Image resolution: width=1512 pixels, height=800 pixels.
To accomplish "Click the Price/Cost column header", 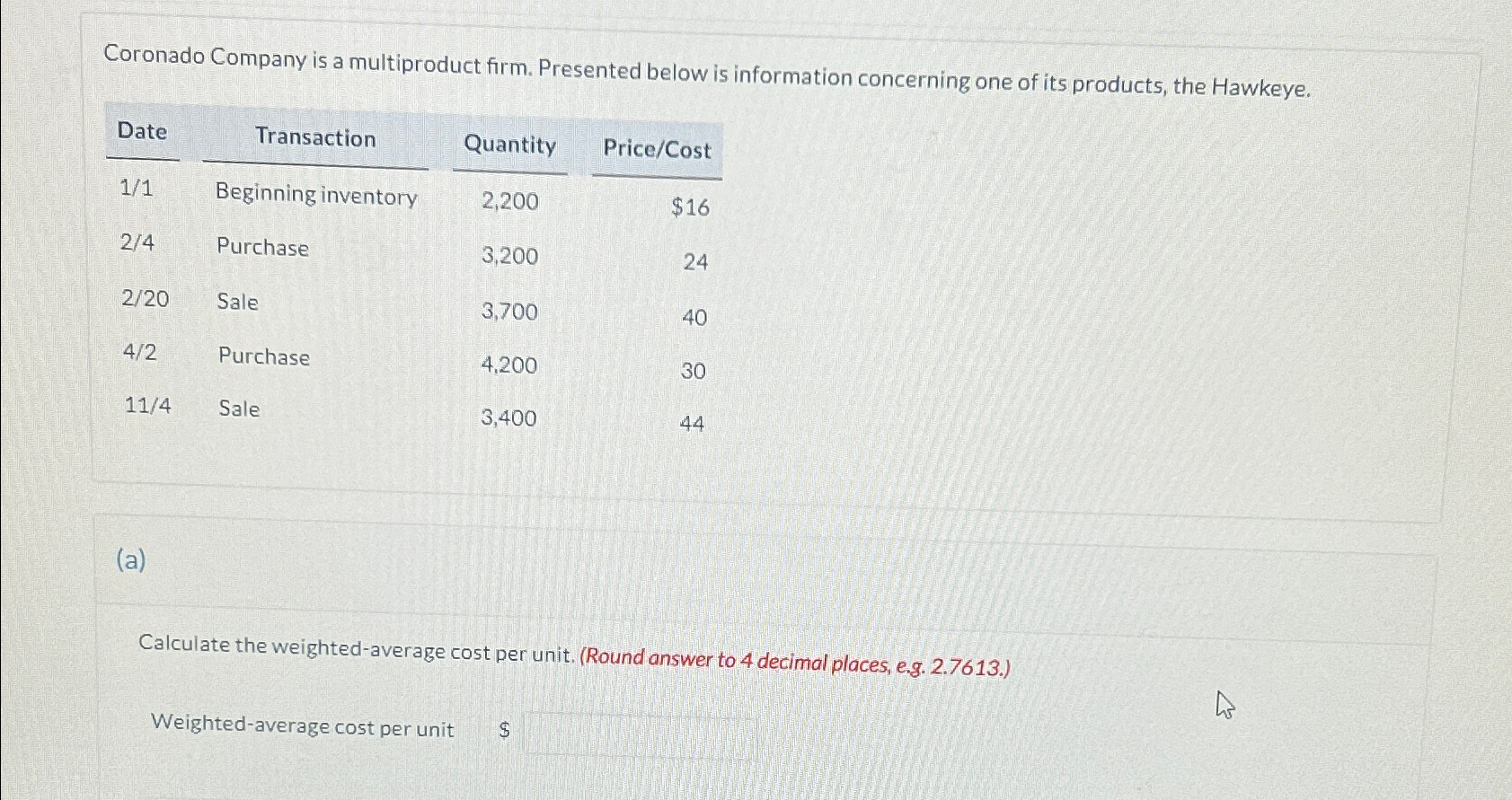I will pyautogui.click(x=657, y=149).
